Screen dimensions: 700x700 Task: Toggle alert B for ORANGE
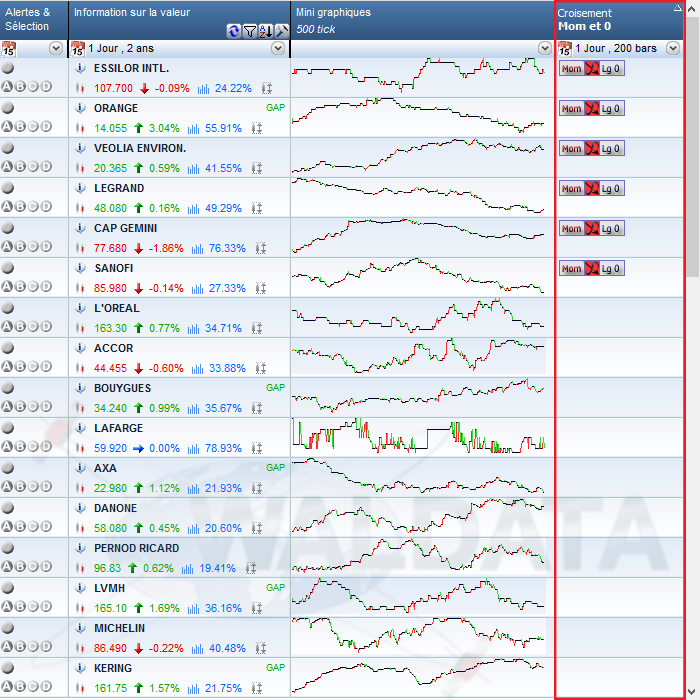tap(20, 126)
